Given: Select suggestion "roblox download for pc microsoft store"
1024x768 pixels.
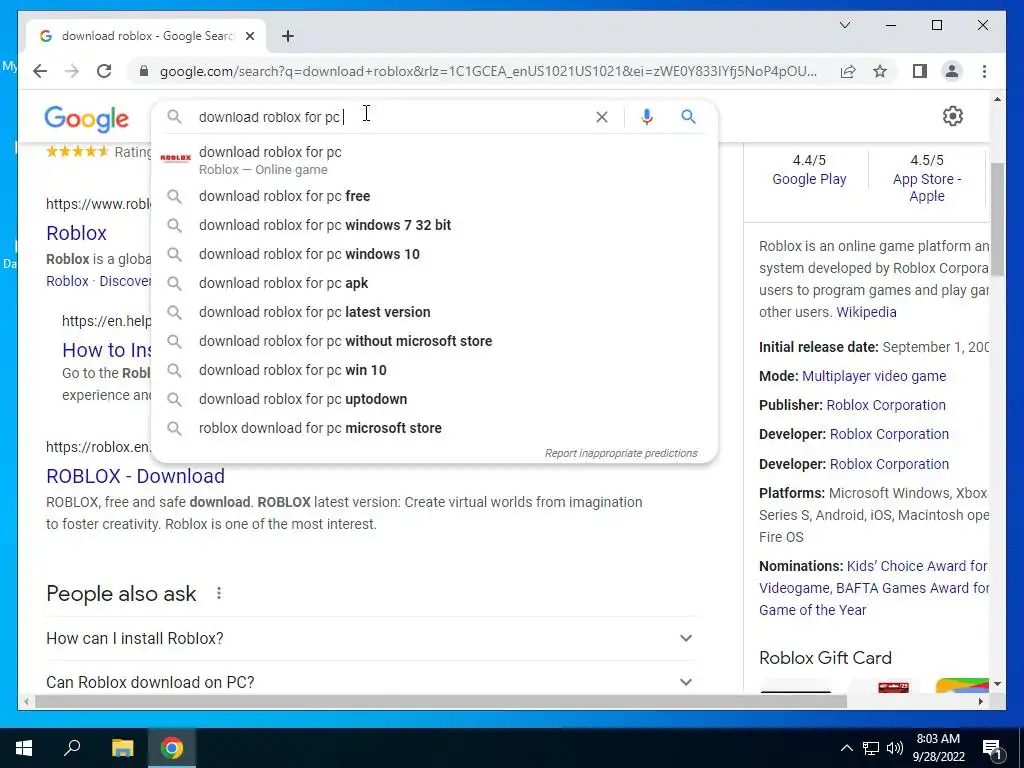Looking at the screenshot, I should coord(434,428).
